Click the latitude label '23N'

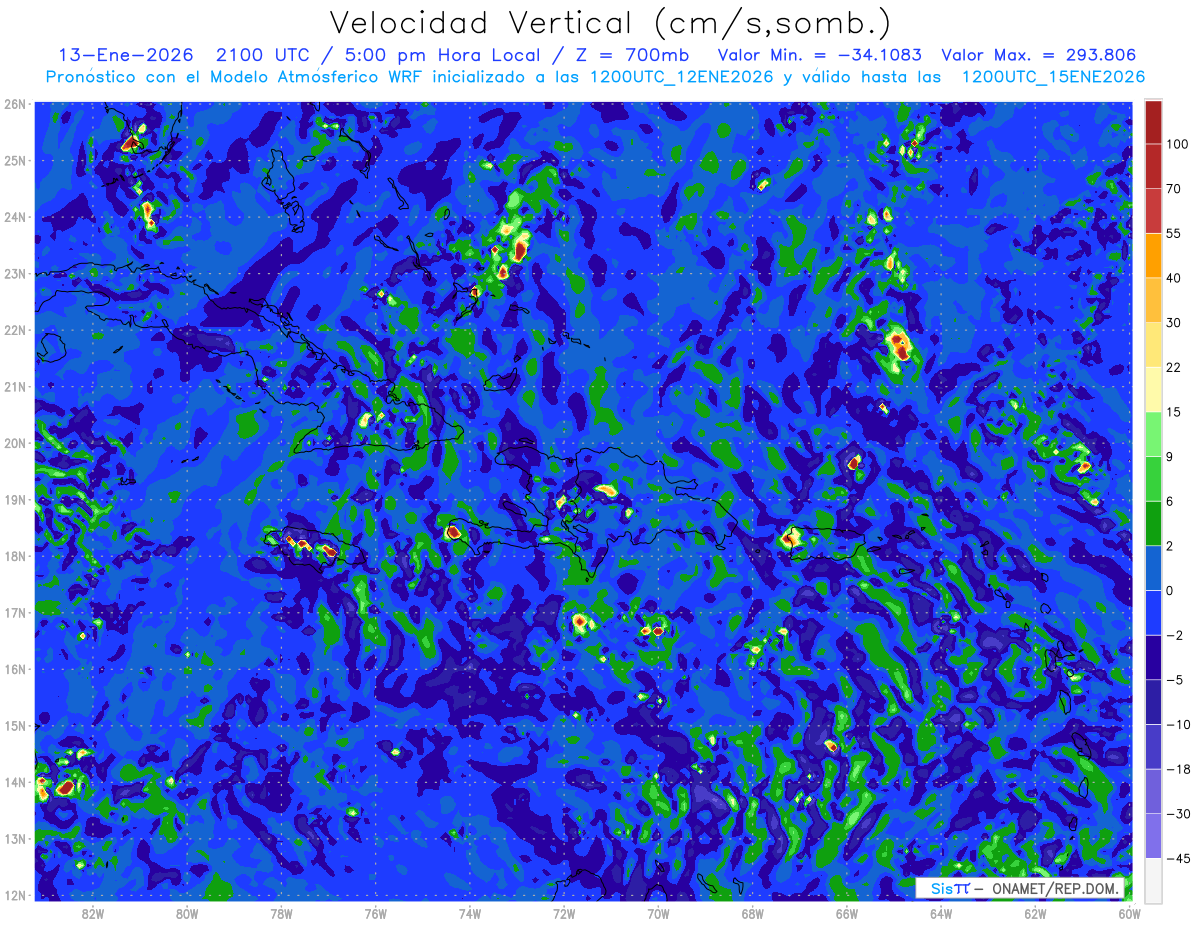[14, 273]
